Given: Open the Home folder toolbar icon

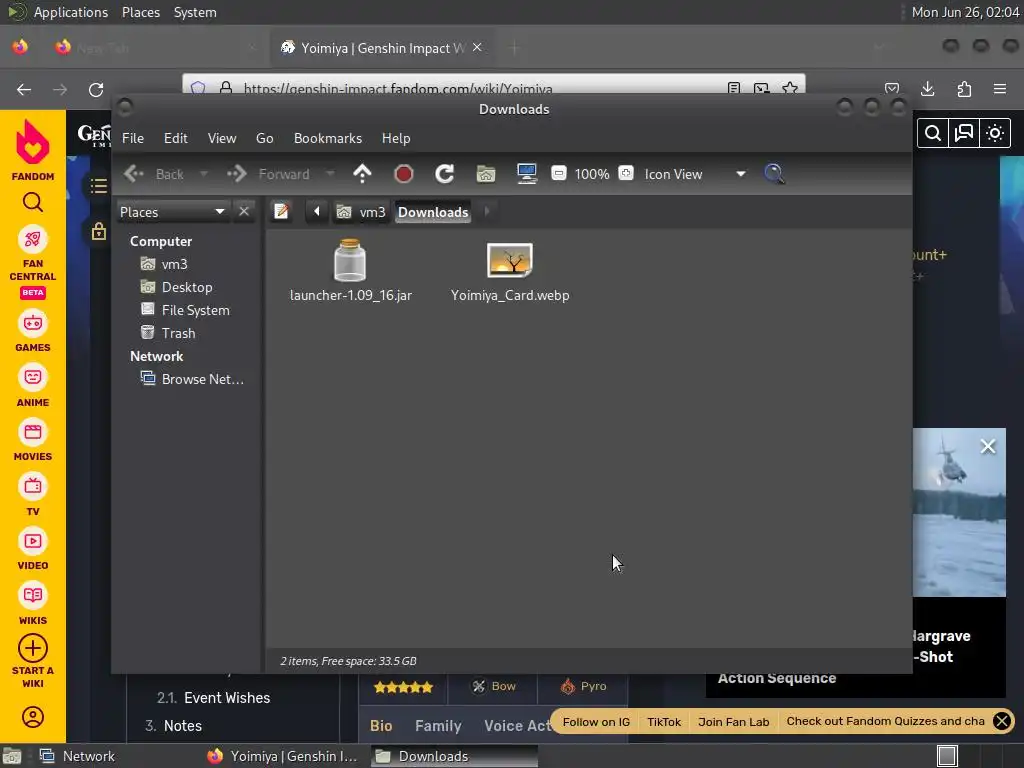Looking at the screenshot, I should (x=486, y=174).
